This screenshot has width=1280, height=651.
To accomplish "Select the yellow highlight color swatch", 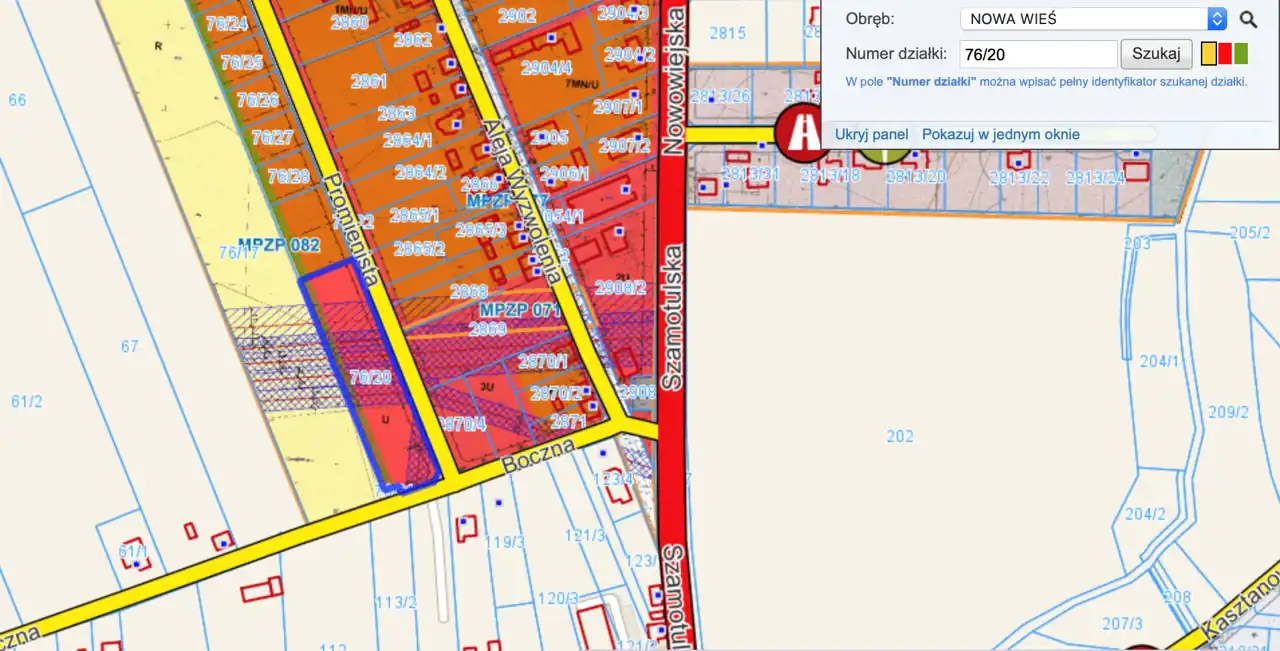I will point(1208,54).
